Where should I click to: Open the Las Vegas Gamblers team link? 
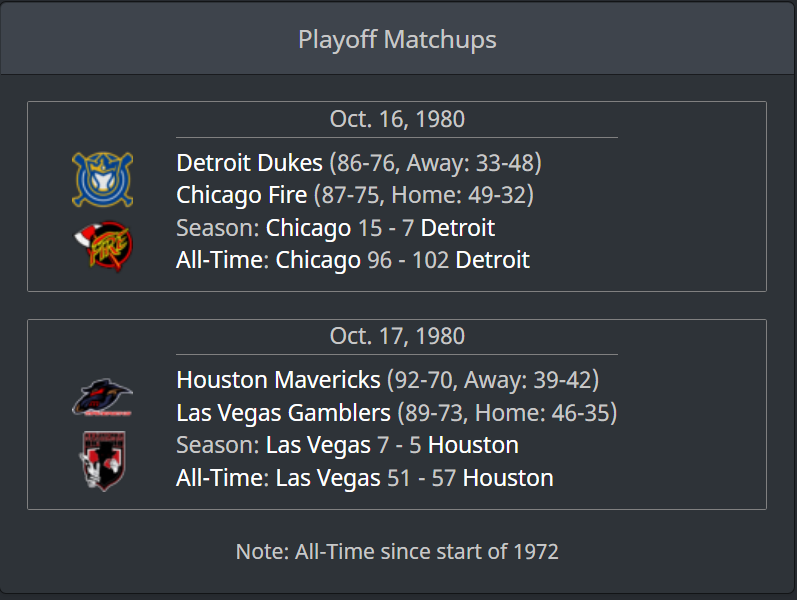pyautogui.click(x=283, y=412)
